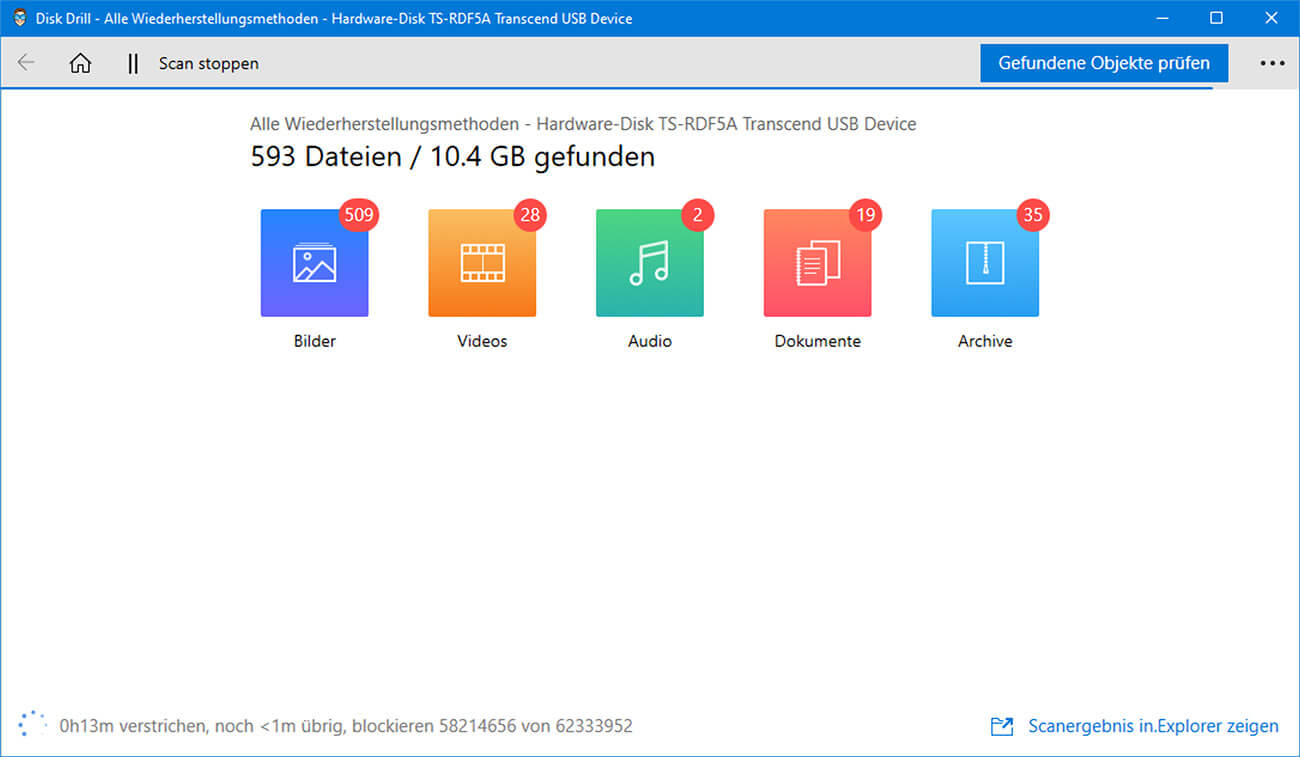Click the Audio label text
The height and width of the screenshot is (757, 1300).
tap(650, 341)
